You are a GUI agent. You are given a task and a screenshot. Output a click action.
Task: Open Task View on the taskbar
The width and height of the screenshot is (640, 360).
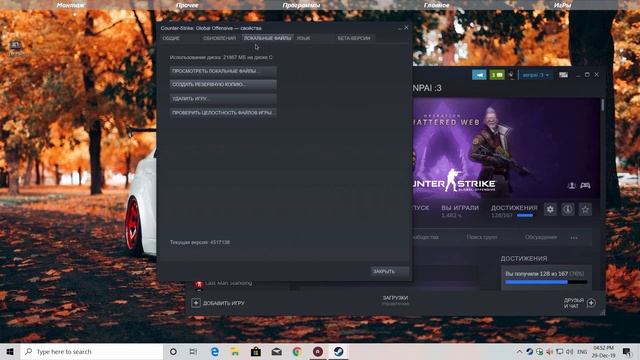(x=193, y=351)
